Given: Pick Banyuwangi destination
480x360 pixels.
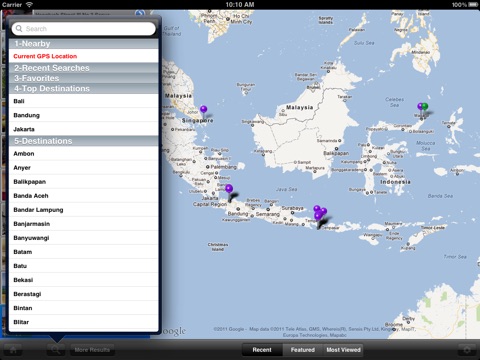Looking at the screenshot, I should click(83, 238).
